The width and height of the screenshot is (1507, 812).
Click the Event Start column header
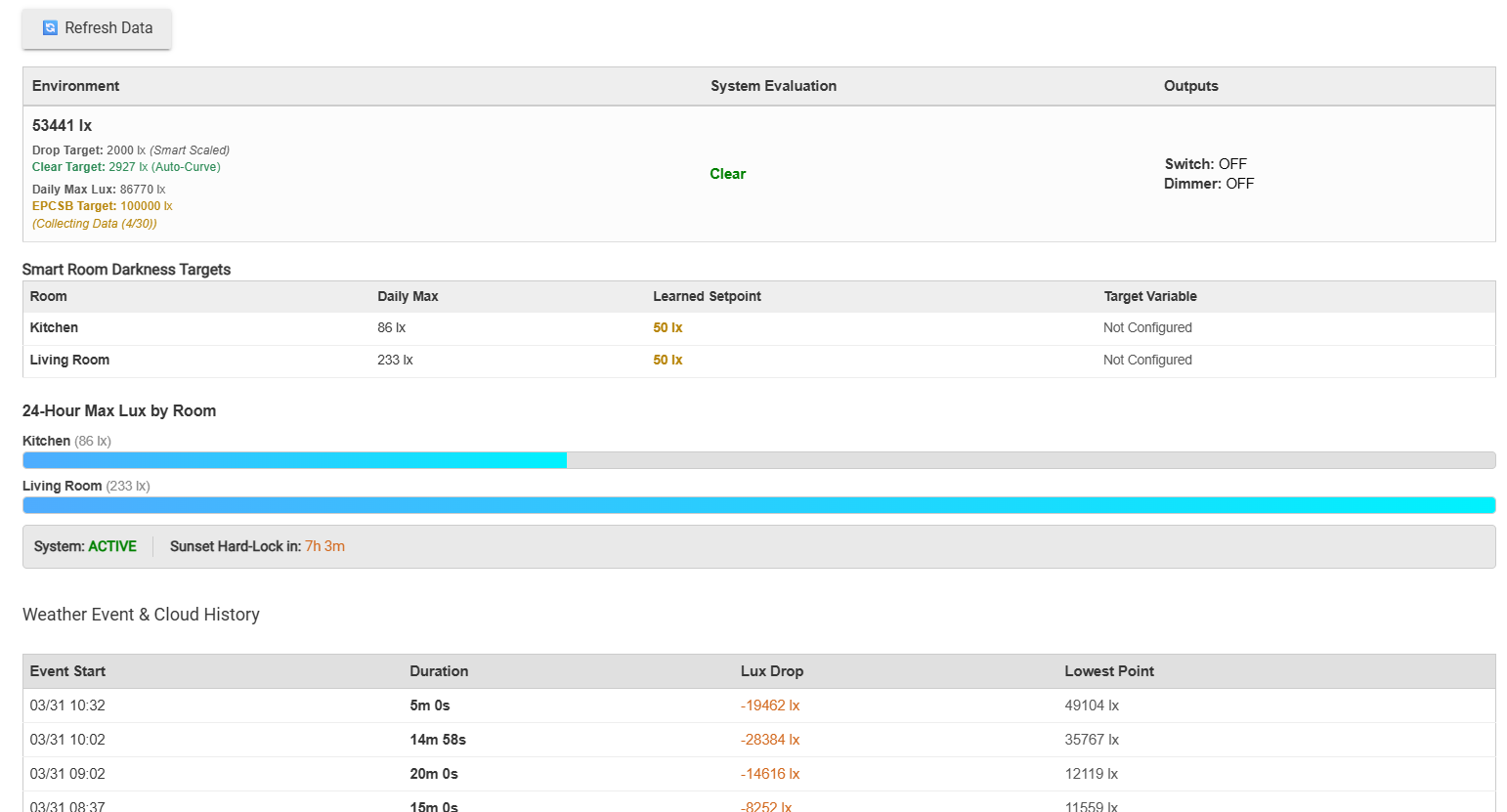point(67,671)
